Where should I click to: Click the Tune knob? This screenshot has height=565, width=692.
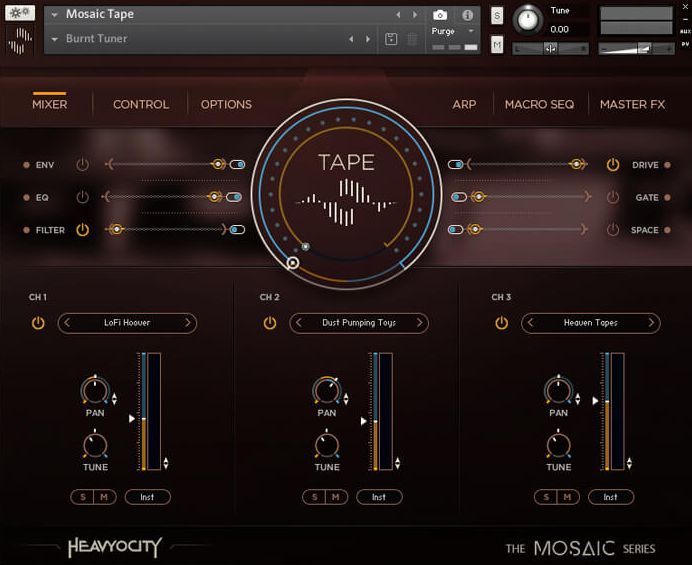[528, 20]
